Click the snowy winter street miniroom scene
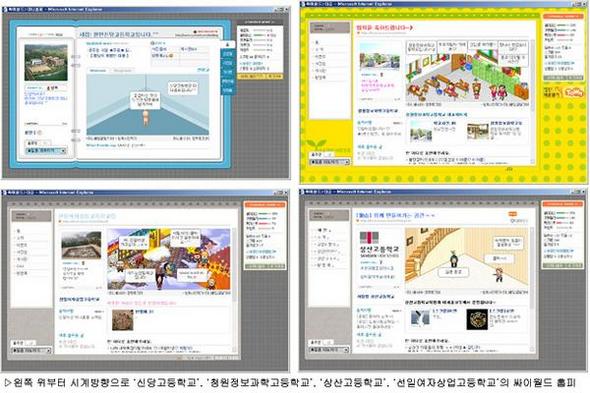Viewport: 590px width, 393px height. pos(169,259)
